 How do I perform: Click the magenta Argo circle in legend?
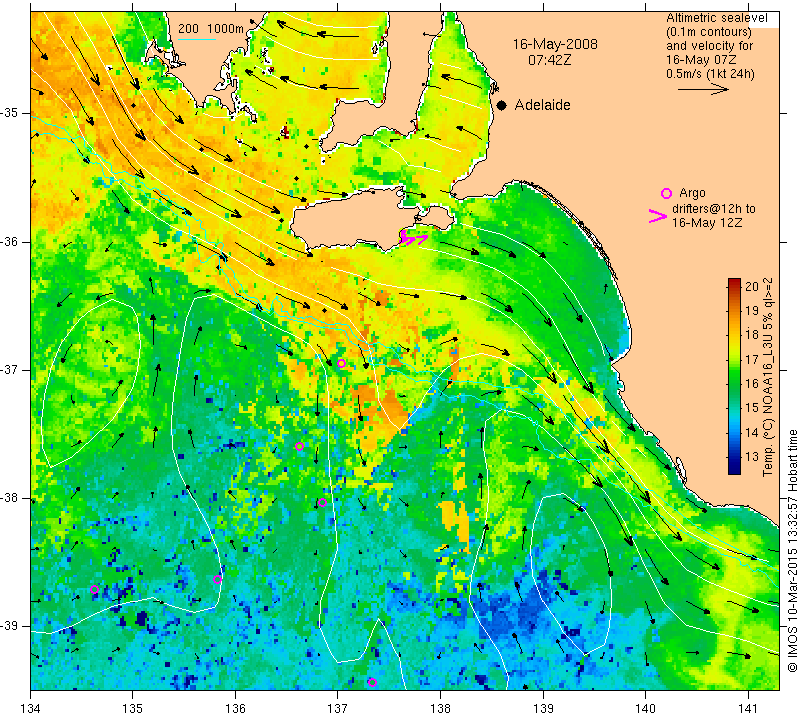[x=666, y=193]
